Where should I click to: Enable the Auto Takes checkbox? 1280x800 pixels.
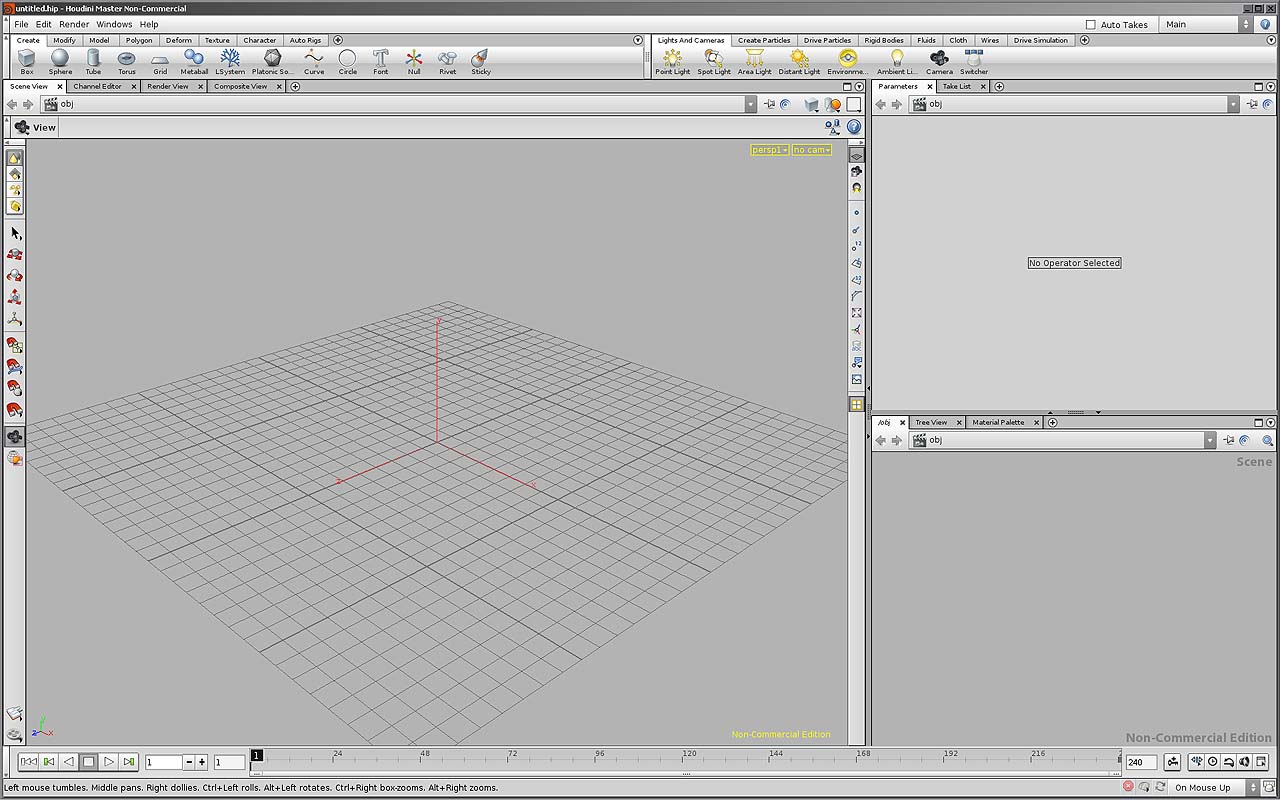point(1091,25)
